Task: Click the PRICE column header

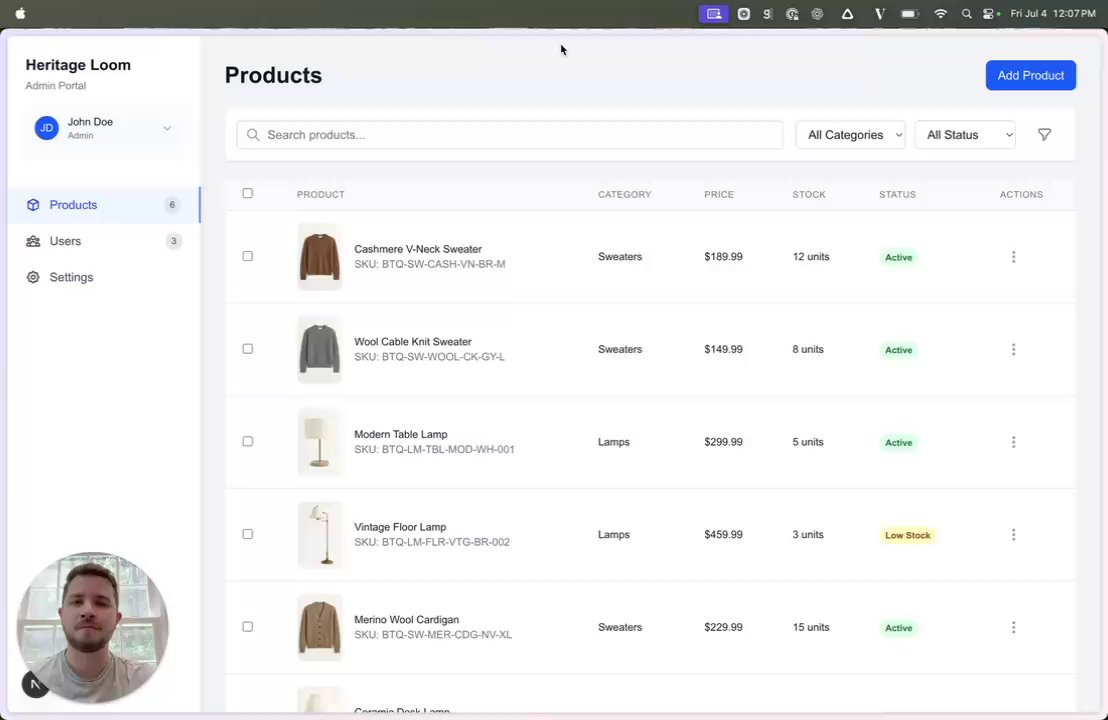Action: [x=719, y=194]
